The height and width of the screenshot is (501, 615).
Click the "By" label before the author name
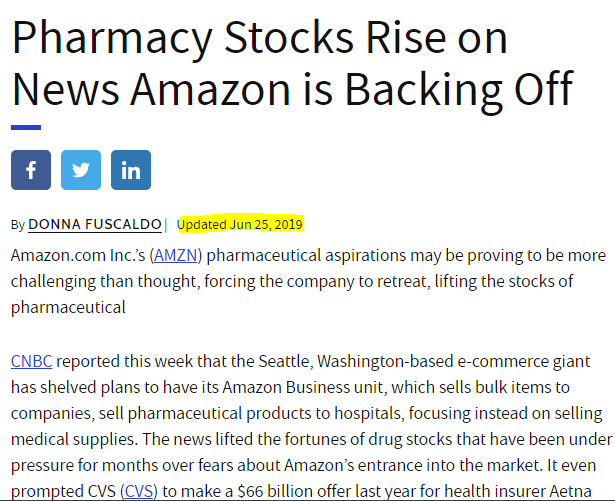point(18,225)
